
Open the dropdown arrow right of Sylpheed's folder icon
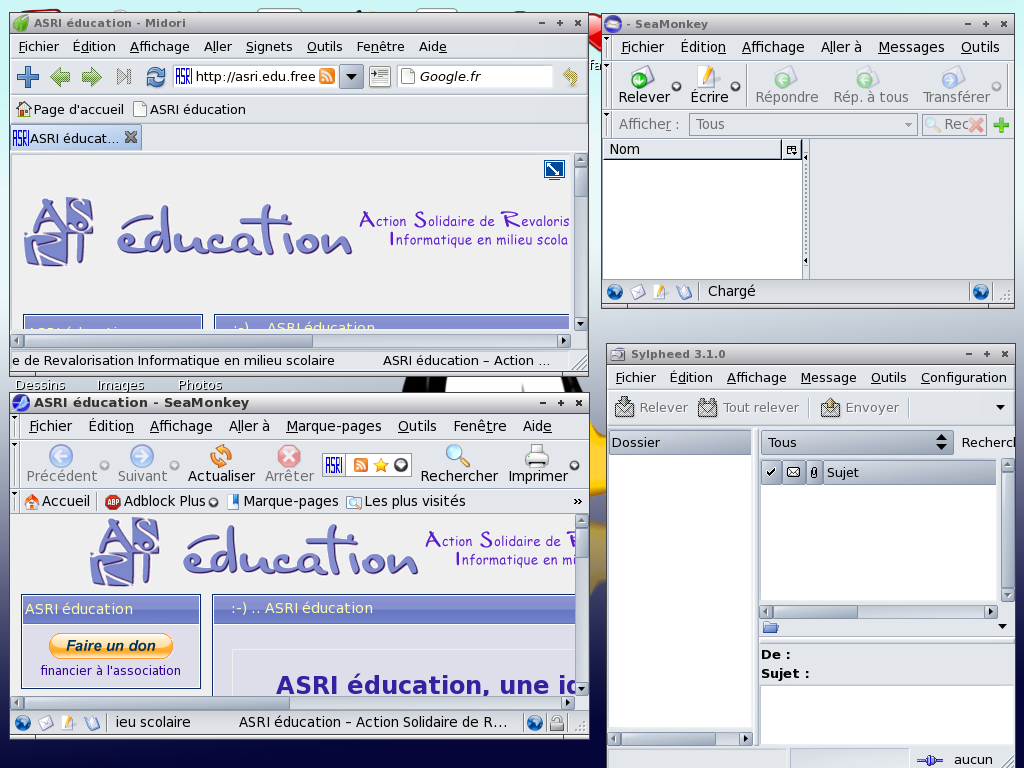(1002, 627)
